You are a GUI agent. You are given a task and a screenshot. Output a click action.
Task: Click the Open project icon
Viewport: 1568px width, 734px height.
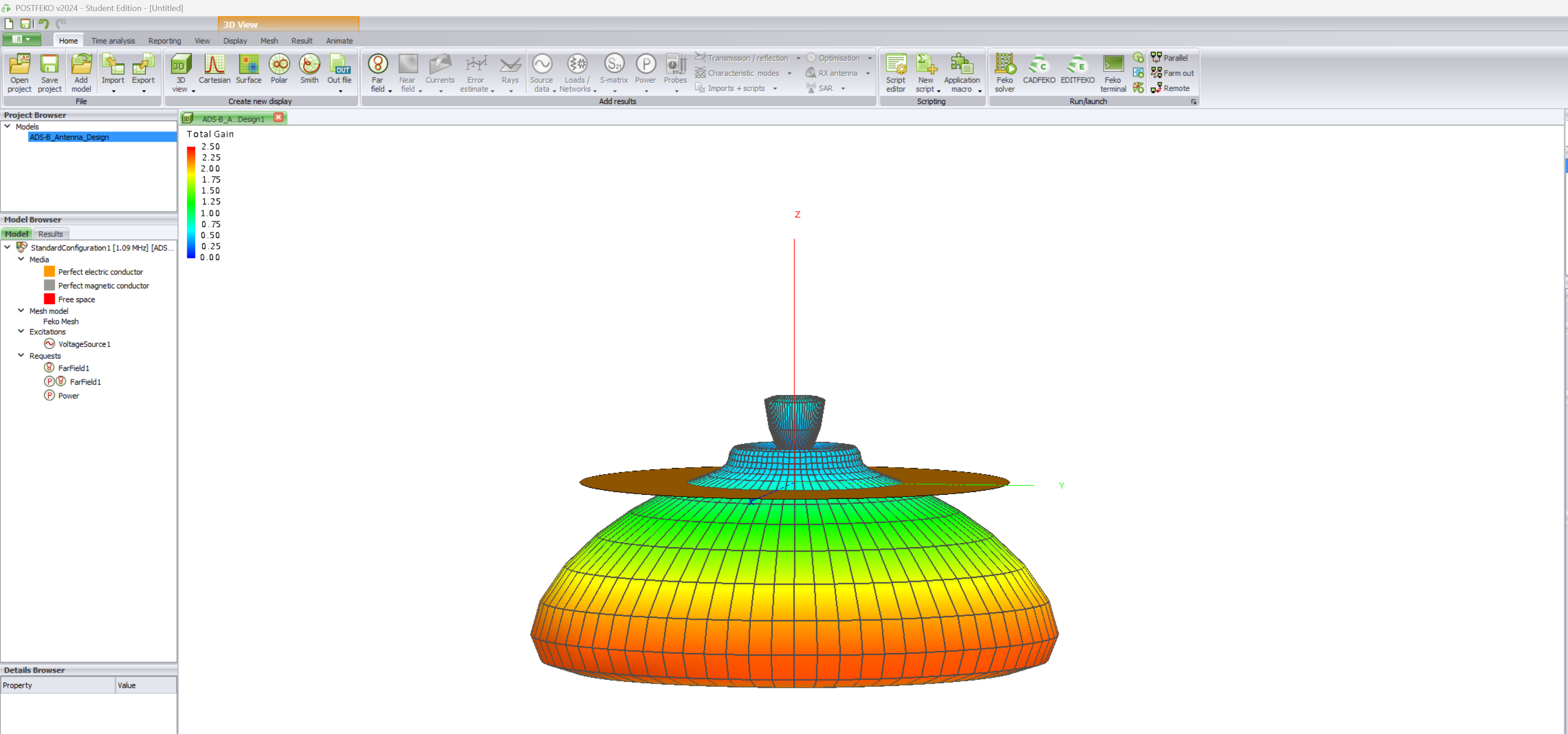click(x=20, y=72)
